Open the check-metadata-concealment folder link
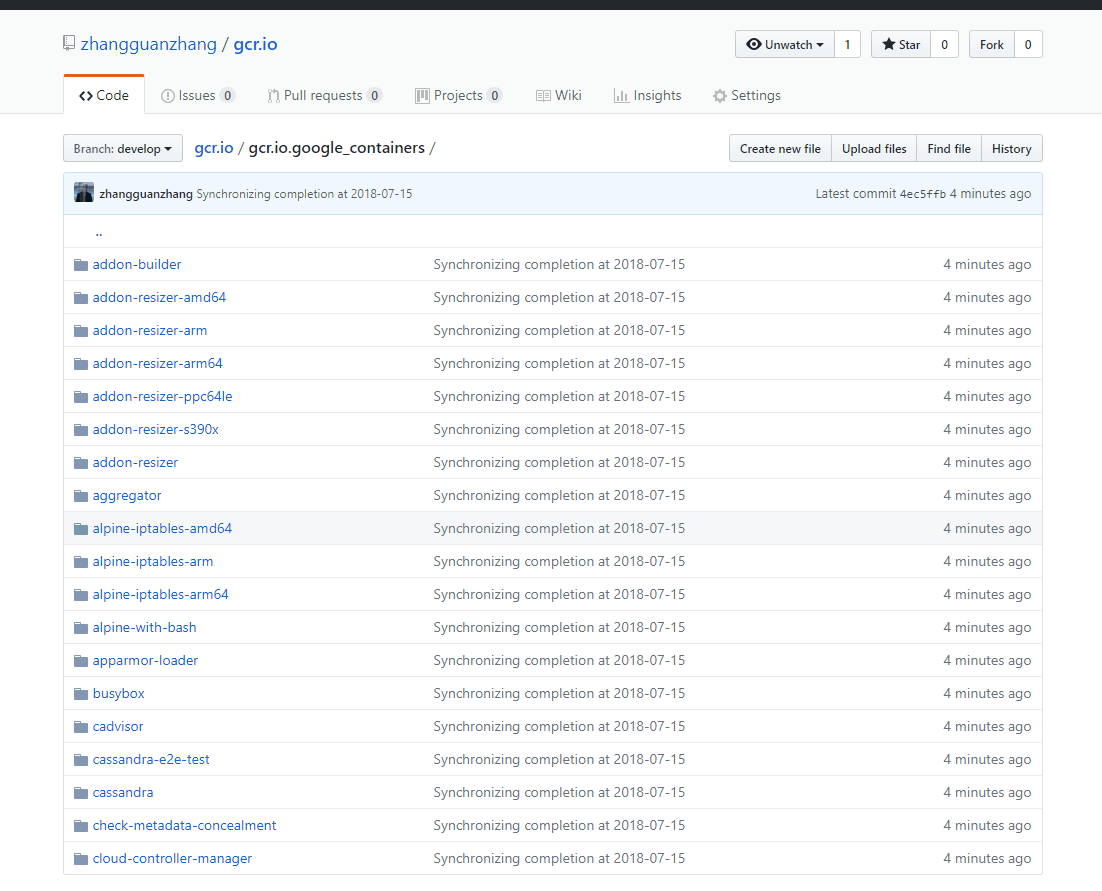 coord(184,826)
